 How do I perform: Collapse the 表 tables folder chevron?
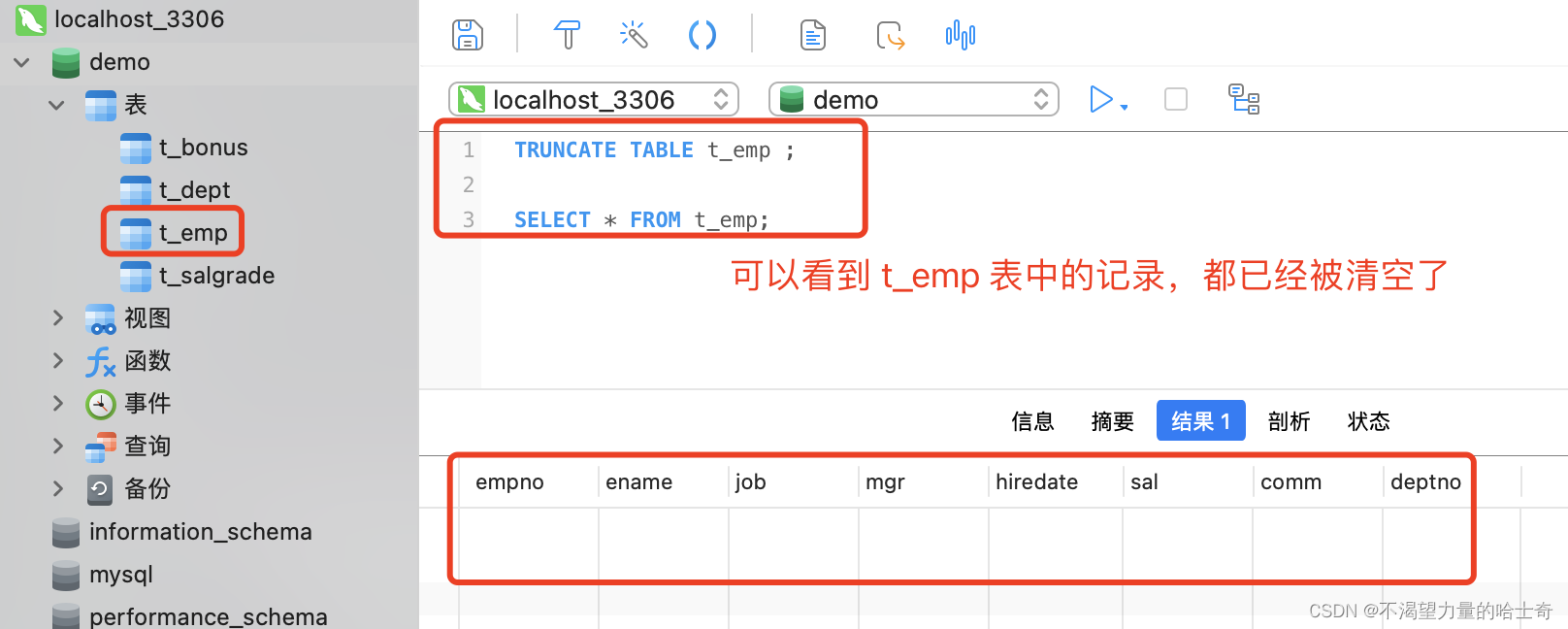pyautogui.click(x=56, y=105)
